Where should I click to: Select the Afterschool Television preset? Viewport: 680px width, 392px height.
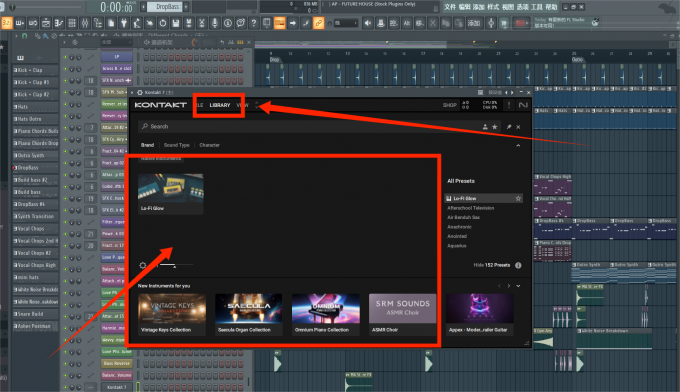pos(471,208)
